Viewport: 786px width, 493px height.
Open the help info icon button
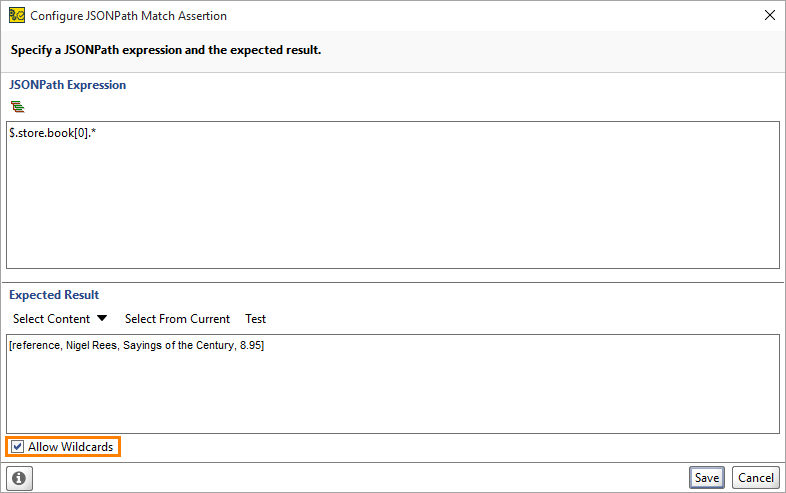tap(20, 478)
